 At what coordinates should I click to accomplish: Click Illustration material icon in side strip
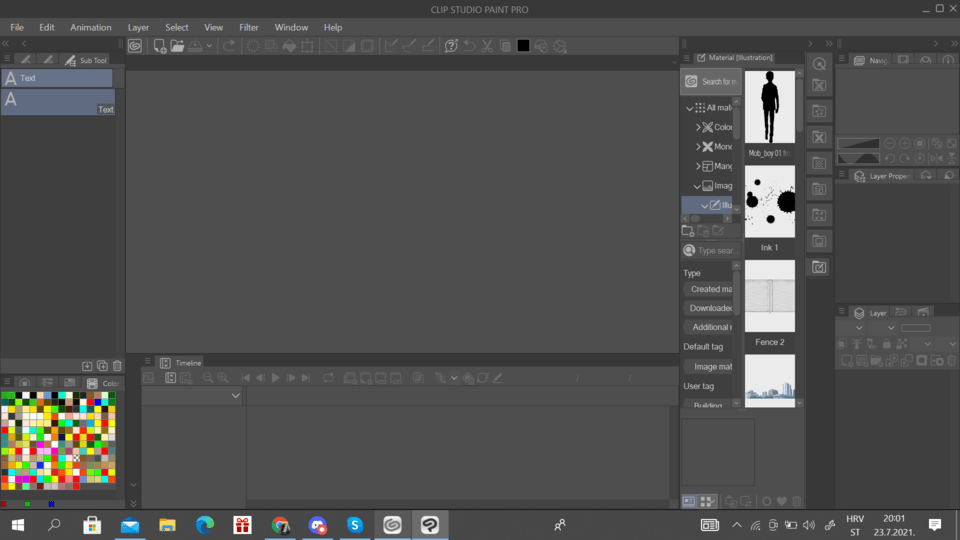(819, 267)
